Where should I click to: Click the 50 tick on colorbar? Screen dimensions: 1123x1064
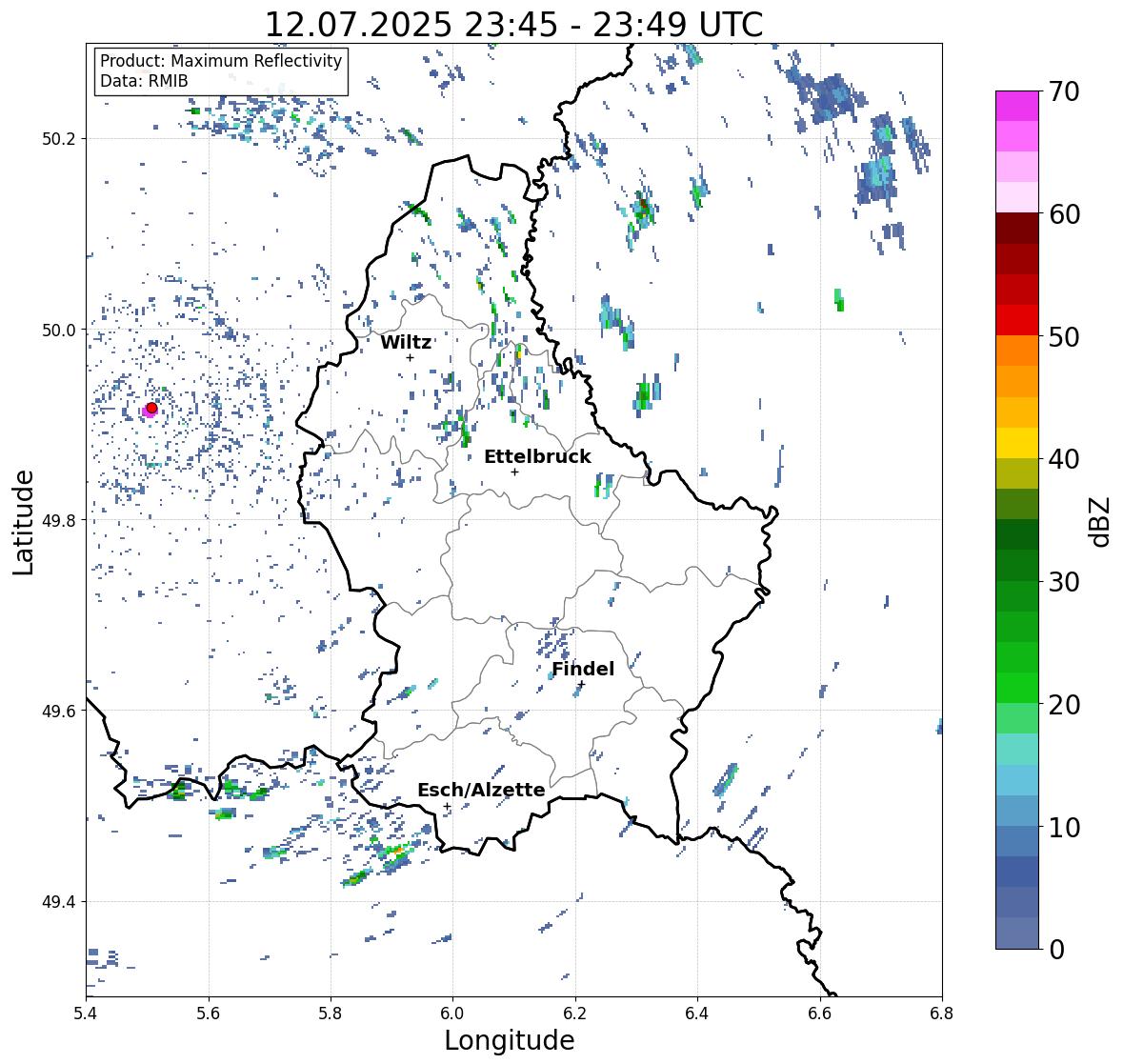click(x=1064, y=336)
